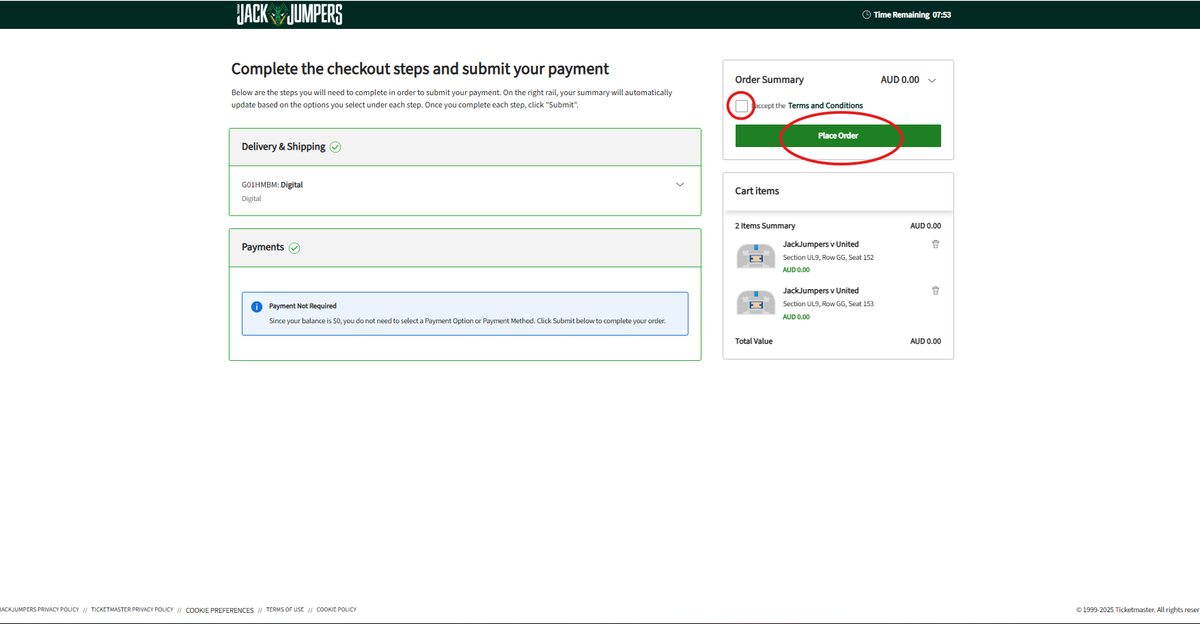The height and width of the screenshot is (624, 1200).
Task: Tick the accept Terms and Conditions checkbox
Action: pos(741,105)
